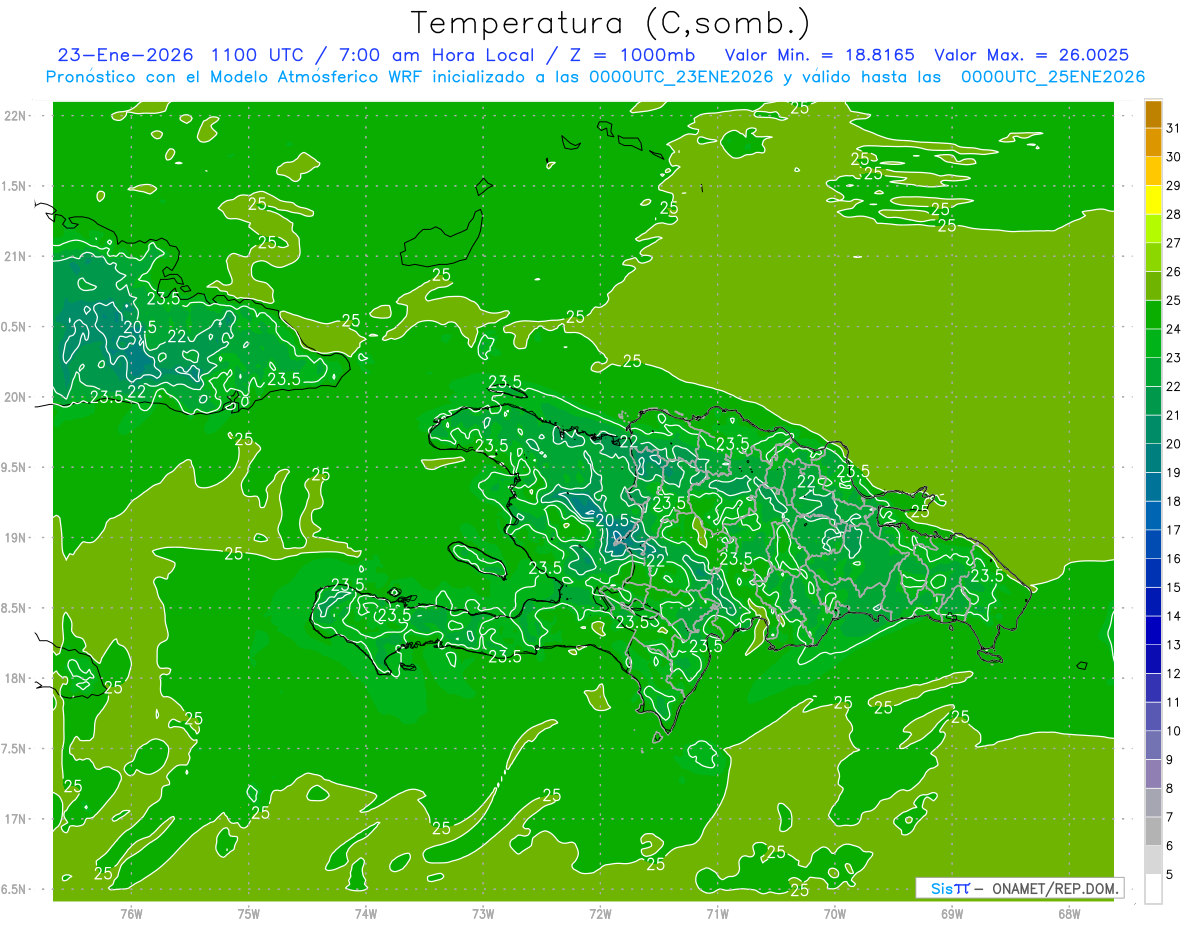Viewport: 1200px width, 927px height.
Task: Click the color scale value "9"
Action: tap(1171, 760)
